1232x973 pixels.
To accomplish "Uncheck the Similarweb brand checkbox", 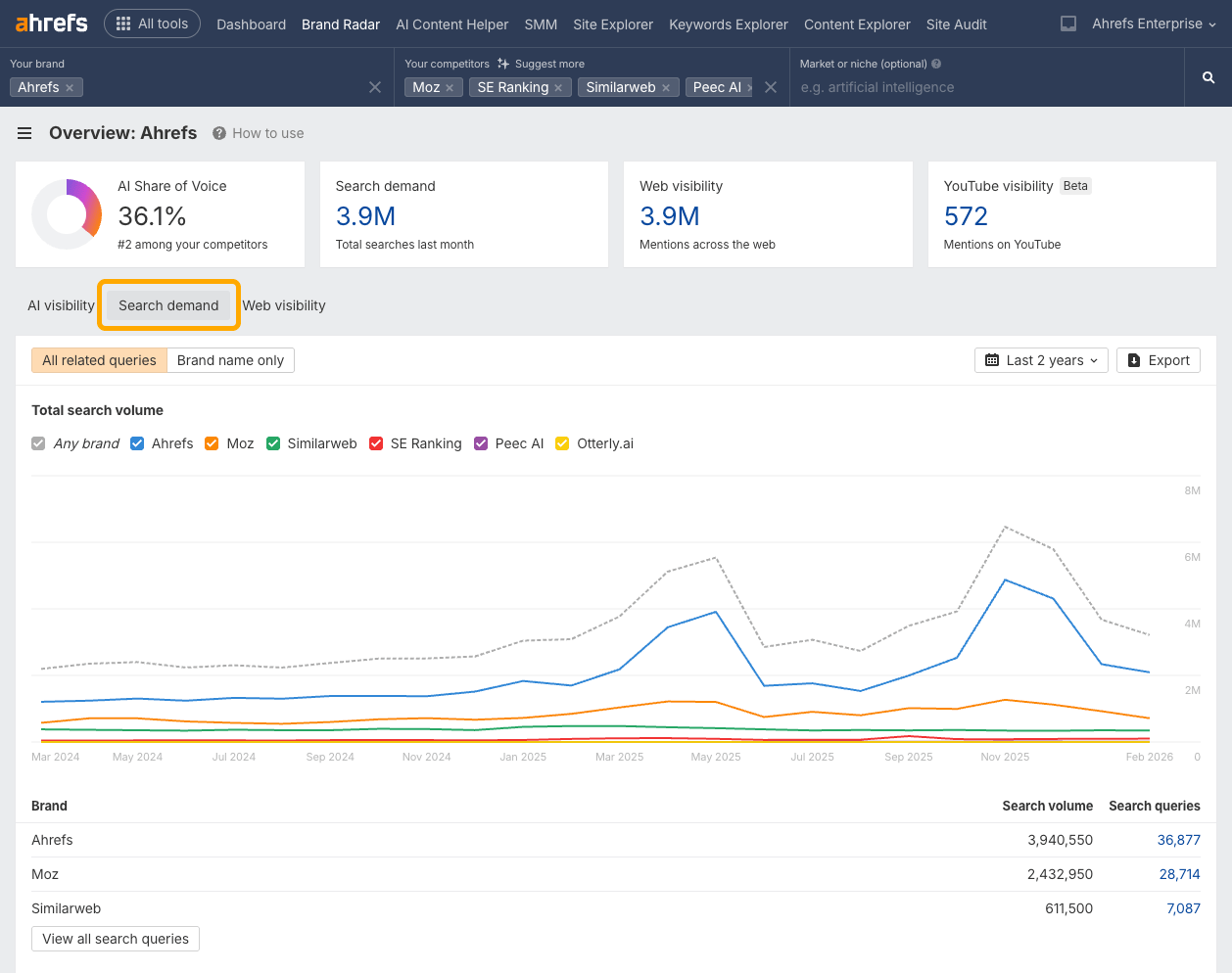I will pyautogui.click(x=273, y=443).
